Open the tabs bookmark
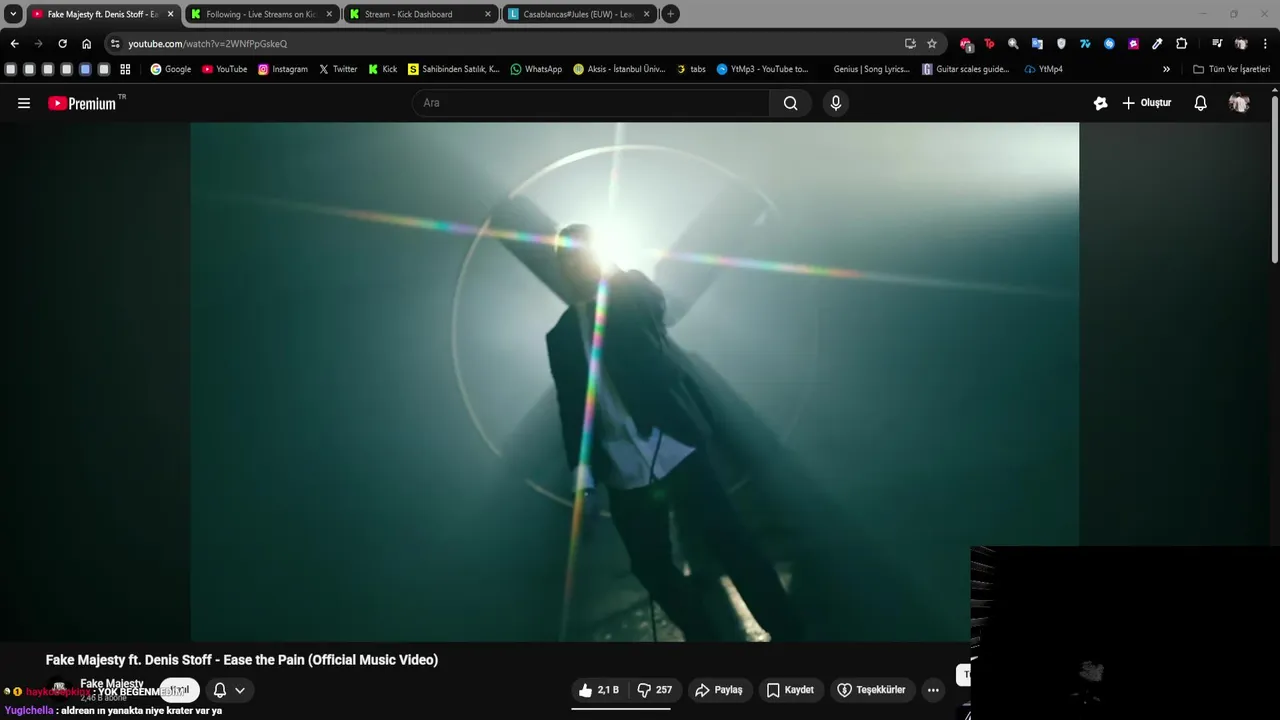This screenshot has width=1280, height=720. click(691, 69)
